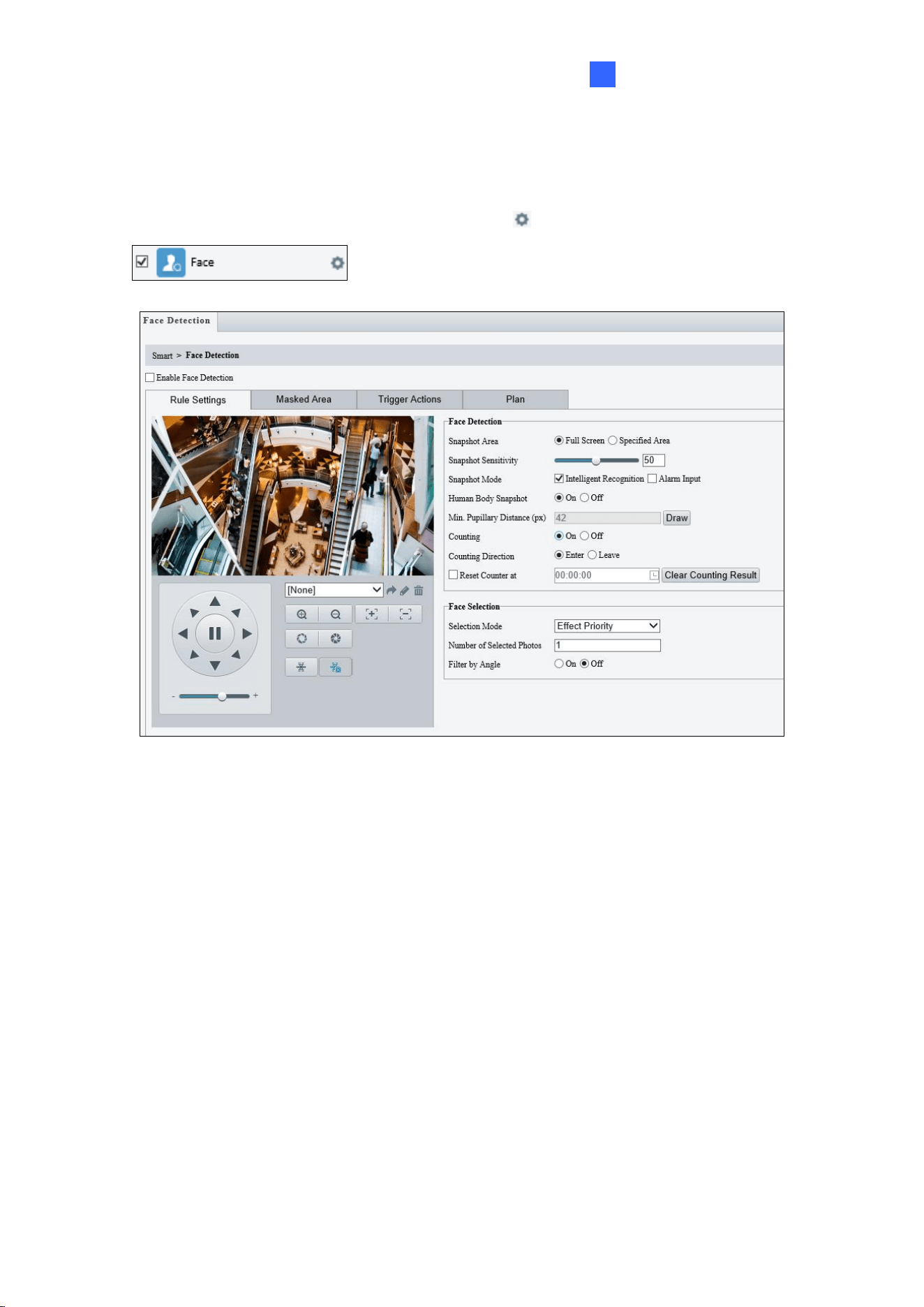Open the [None] preset dropdown
This screenshot has width=924, height=1307.
[334, 590]
